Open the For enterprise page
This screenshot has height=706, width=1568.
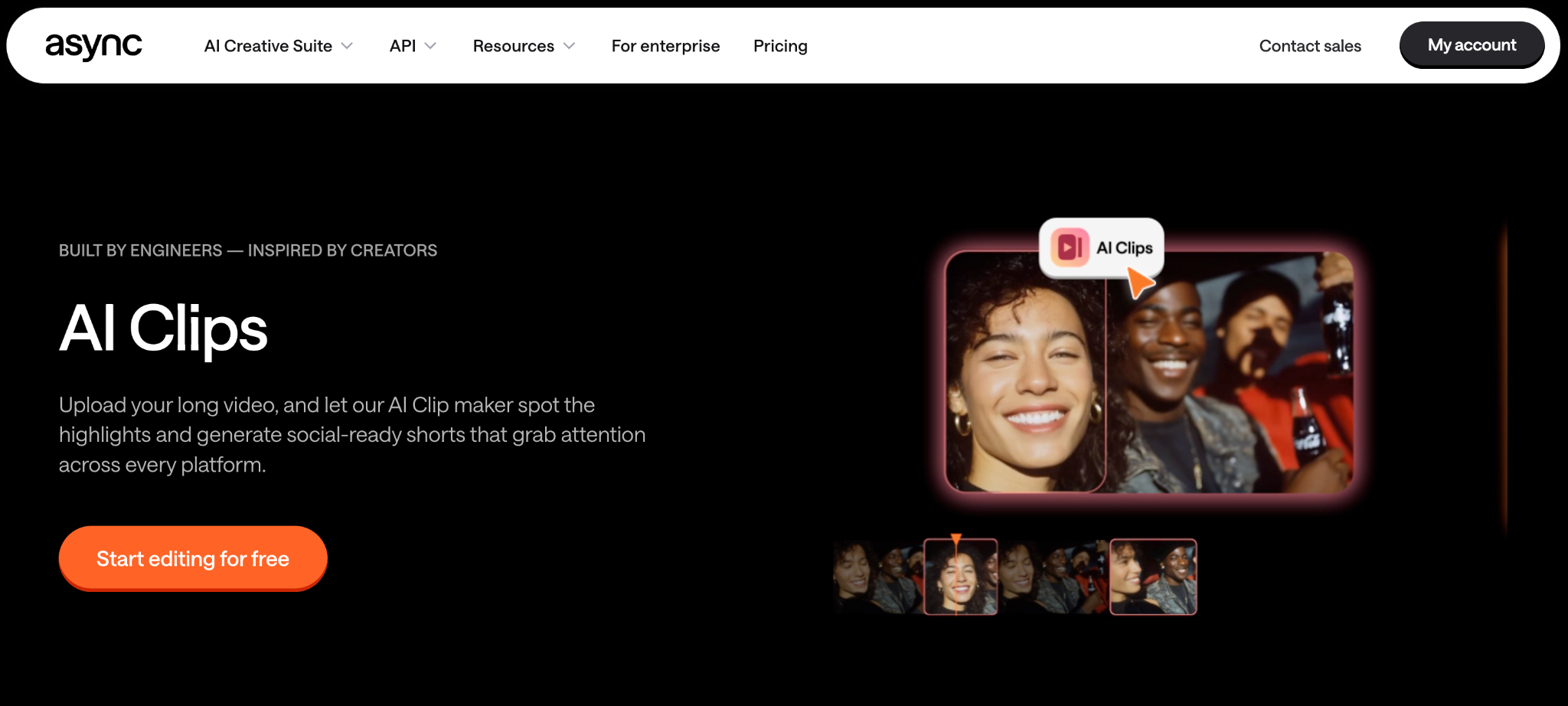(x=665, y=46)
